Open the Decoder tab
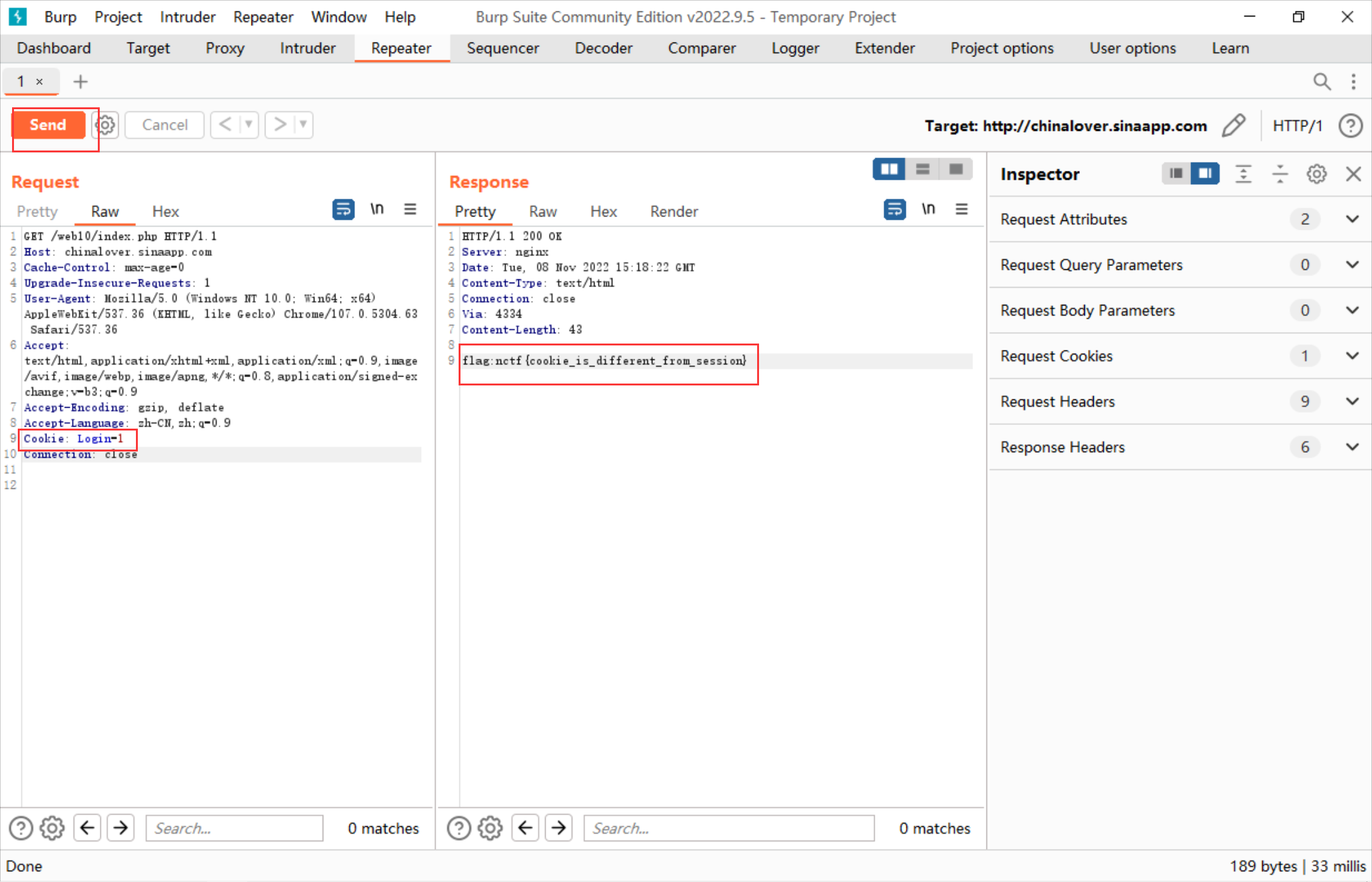The image size is (1372, 882). click(603, 48)
